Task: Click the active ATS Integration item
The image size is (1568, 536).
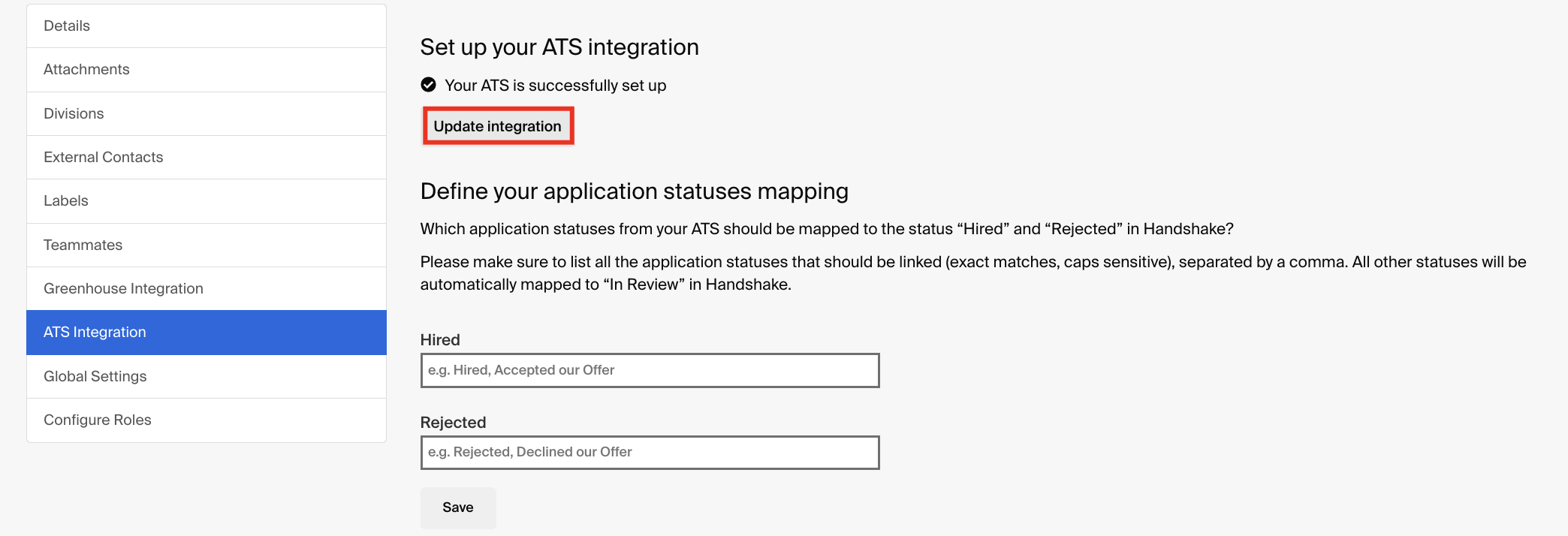Action: pos(207,333)
